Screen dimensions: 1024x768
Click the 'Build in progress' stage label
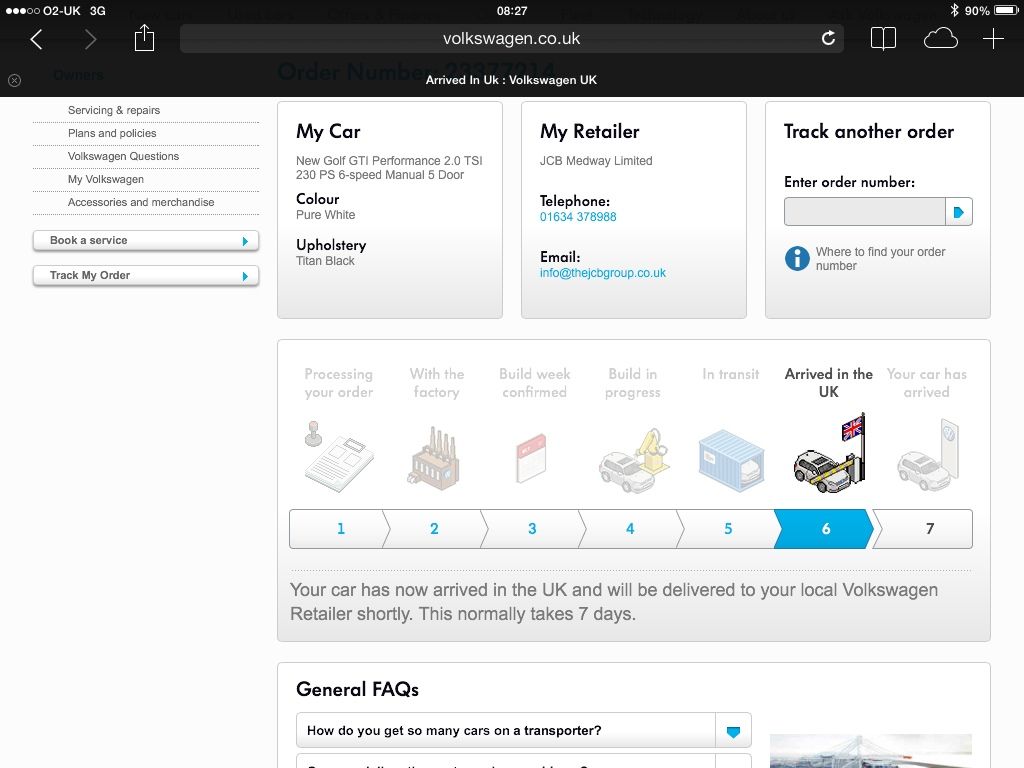coord(633,383)
